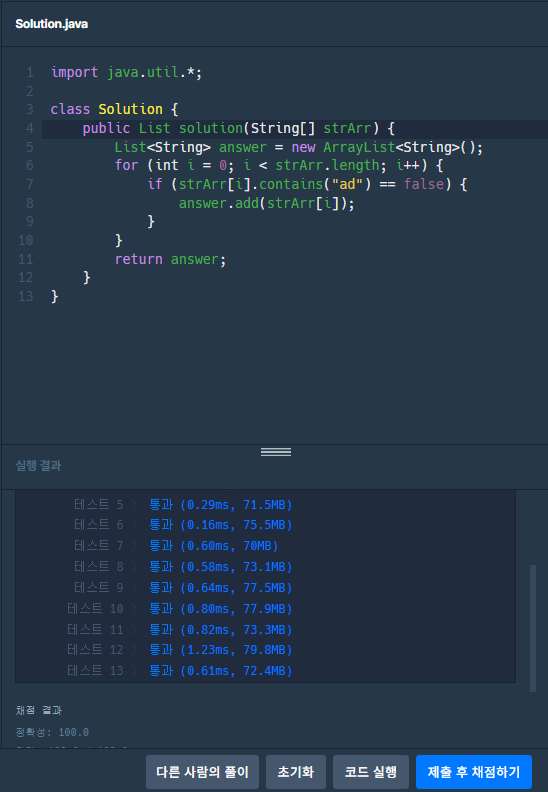Click line number 1 in gutter
Viewport: 548px width, 792px height.
coord(30,73)
